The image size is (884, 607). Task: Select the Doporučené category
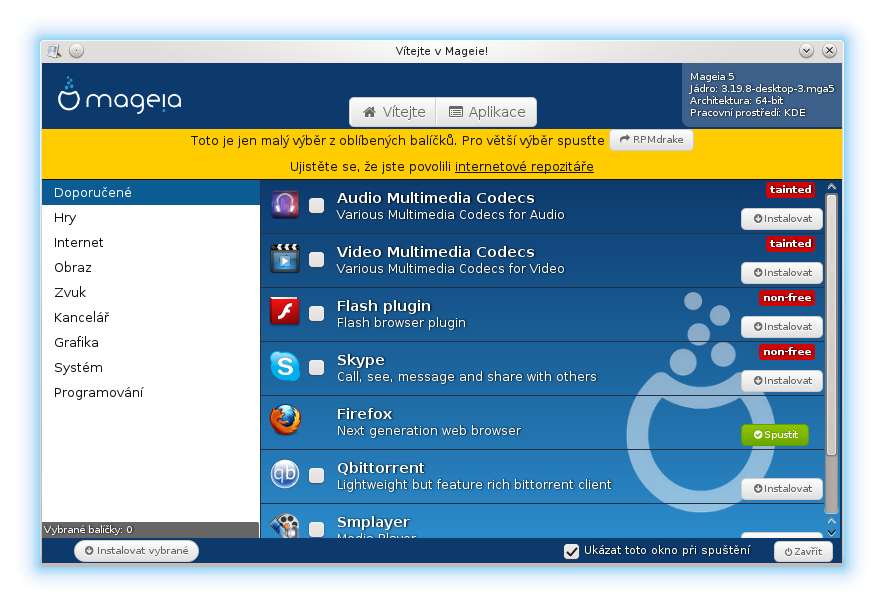(151, 193)
